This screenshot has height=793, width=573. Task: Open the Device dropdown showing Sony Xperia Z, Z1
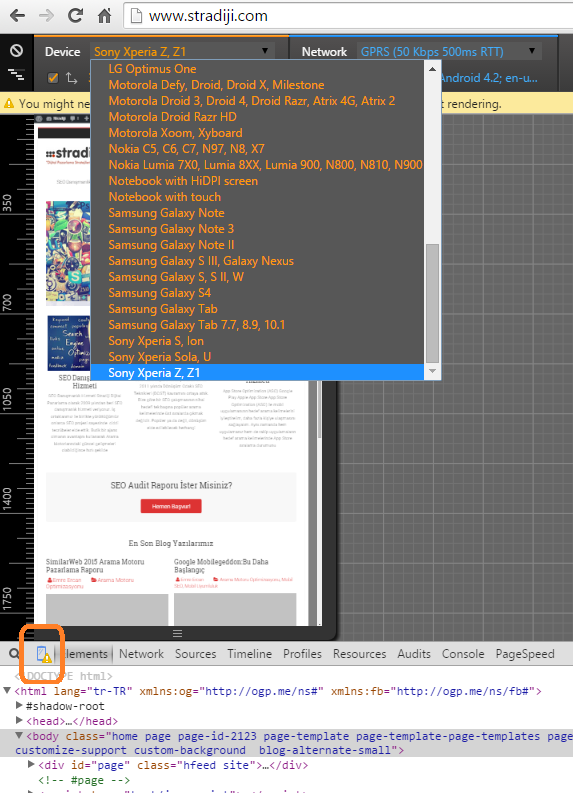tap(181, 52)
